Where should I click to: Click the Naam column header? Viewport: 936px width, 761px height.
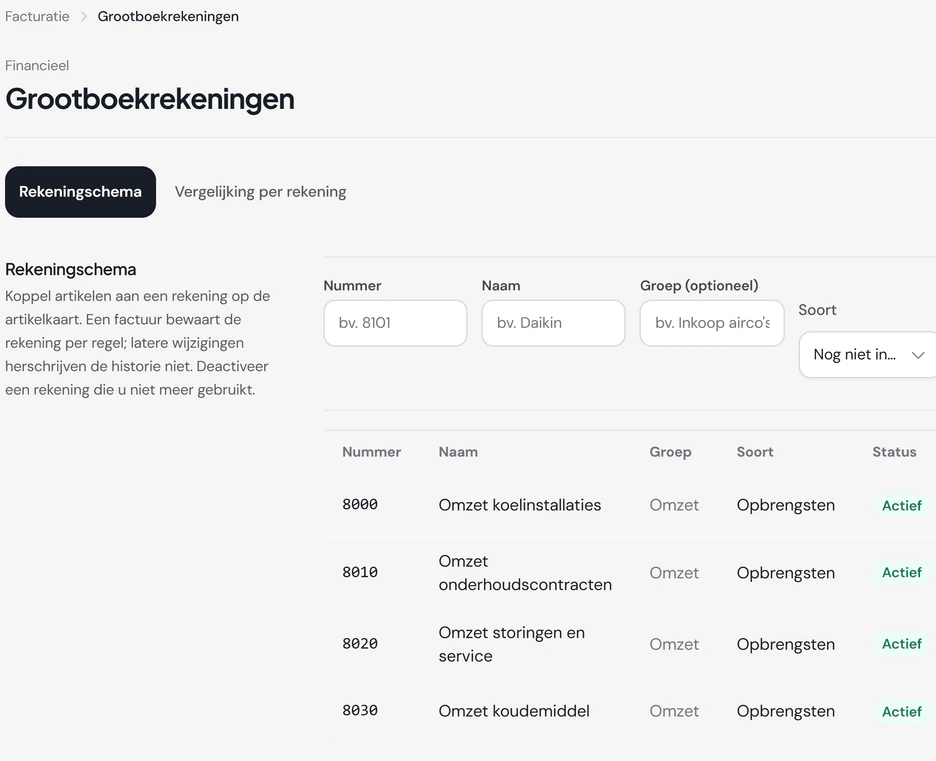click(458, 452)
